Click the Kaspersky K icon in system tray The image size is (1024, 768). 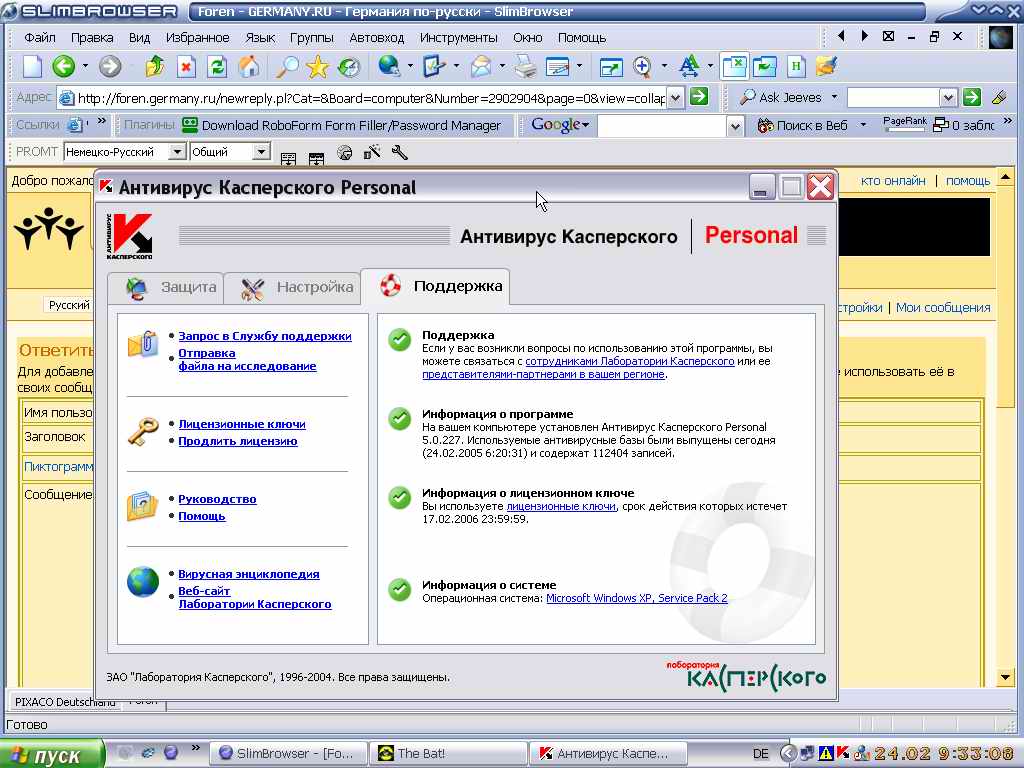[842, 753]
